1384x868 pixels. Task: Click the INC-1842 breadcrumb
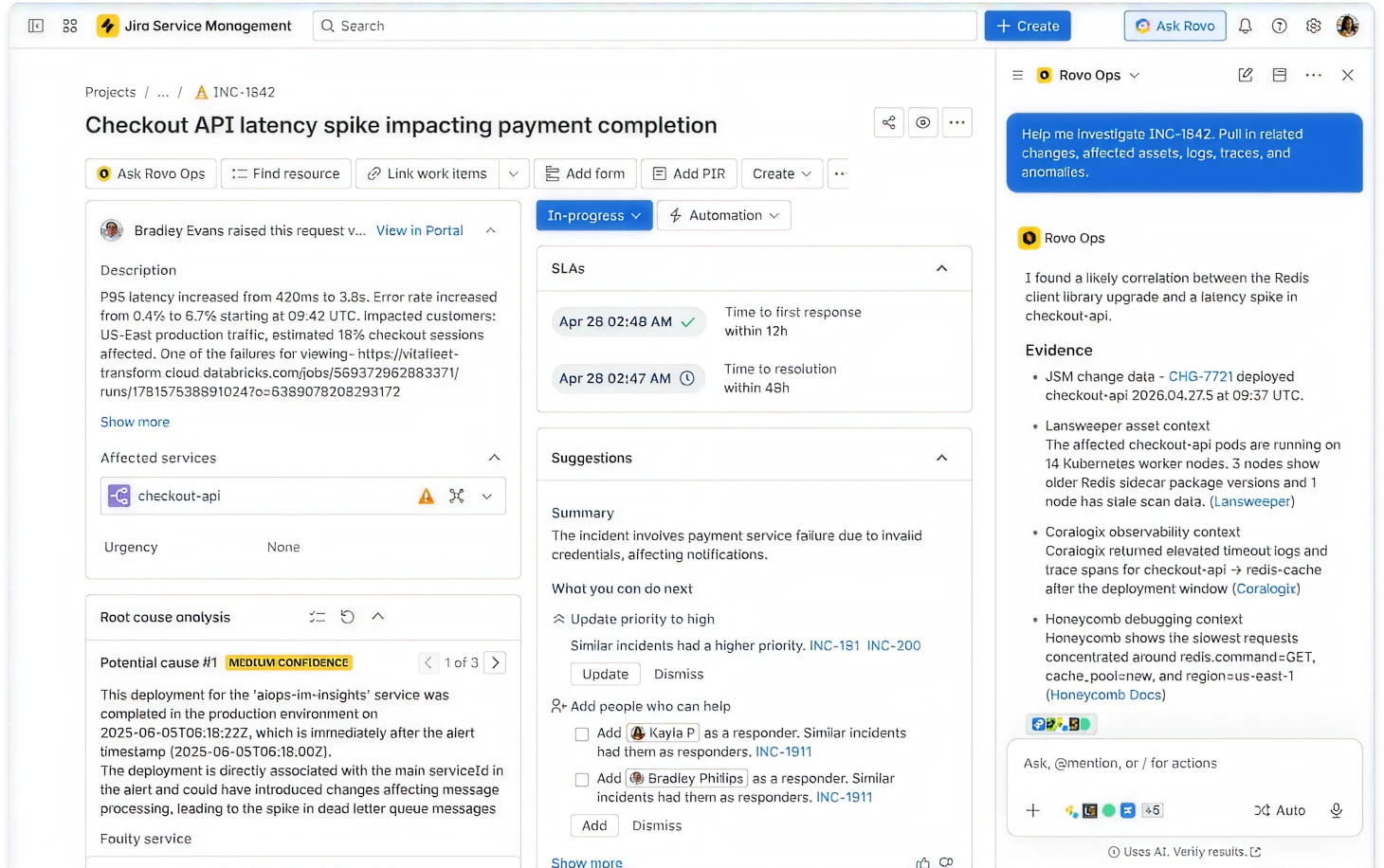235,92
